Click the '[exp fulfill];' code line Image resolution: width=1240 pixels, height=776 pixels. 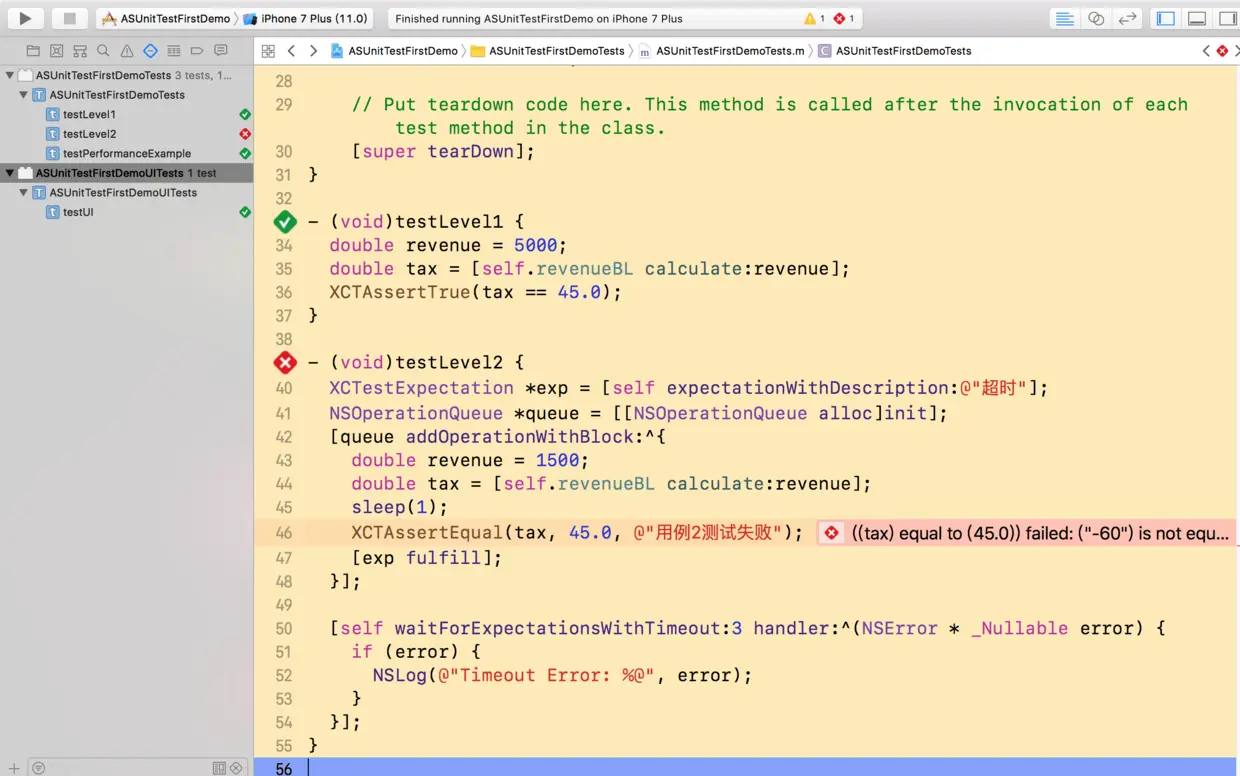click(426, 558)
